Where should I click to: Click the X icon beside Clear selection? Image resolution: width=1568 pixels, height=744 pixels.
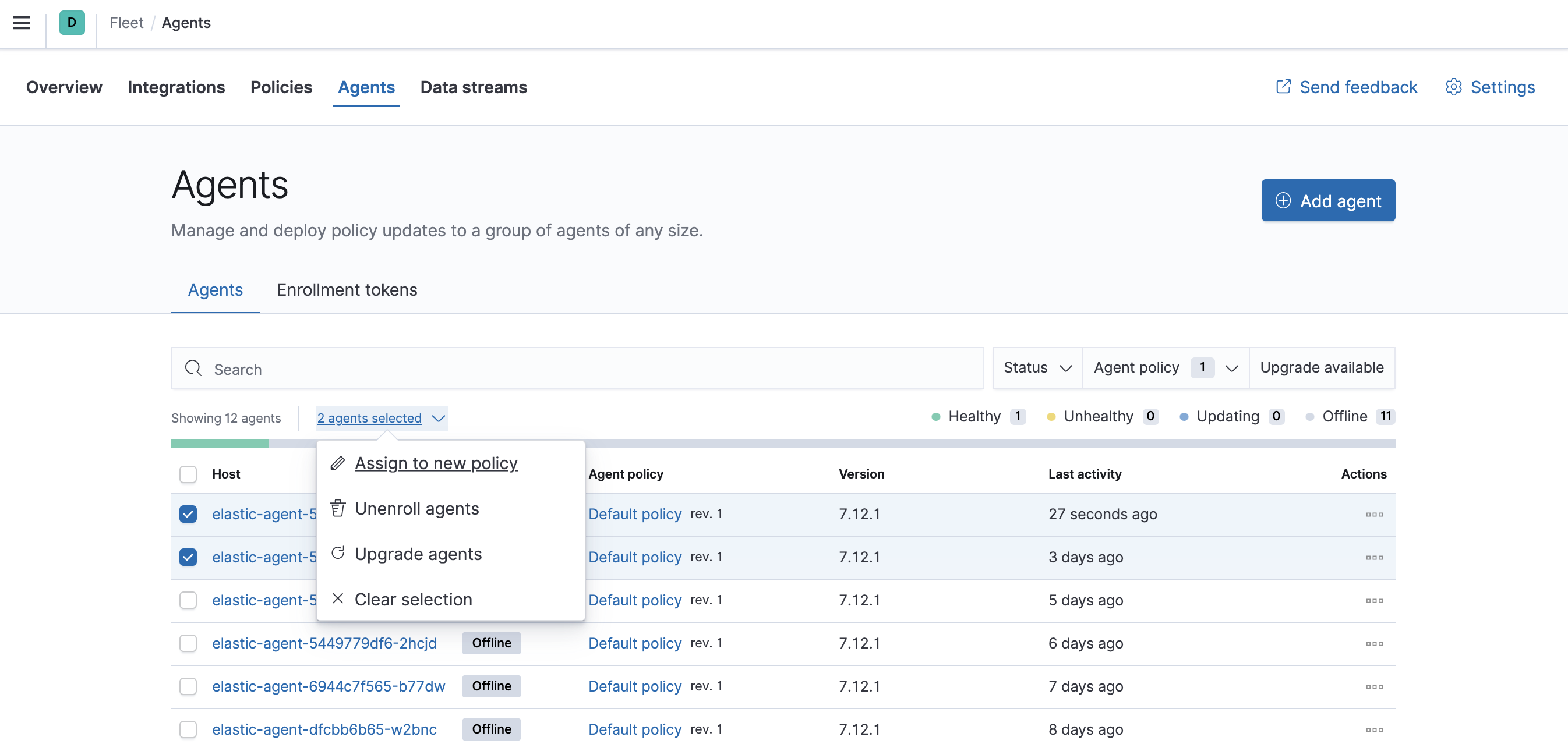pyautogui.click(x=337, y=598)
